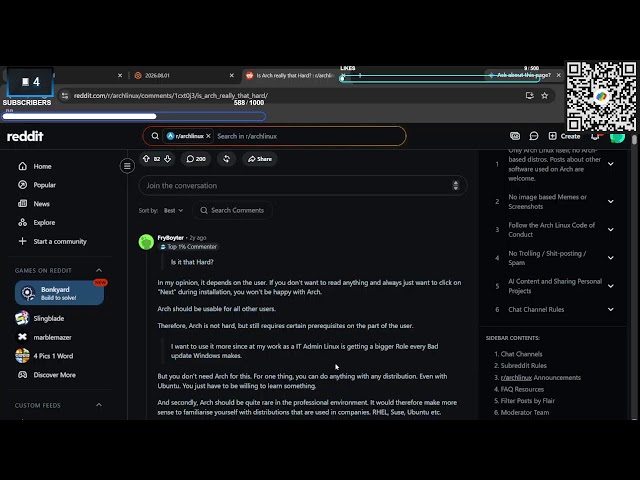Image resolution: width=640 pixels, height=480 pixels.
Task: Collapse the left navigation with hamburger button
Action: click(127, 166)
